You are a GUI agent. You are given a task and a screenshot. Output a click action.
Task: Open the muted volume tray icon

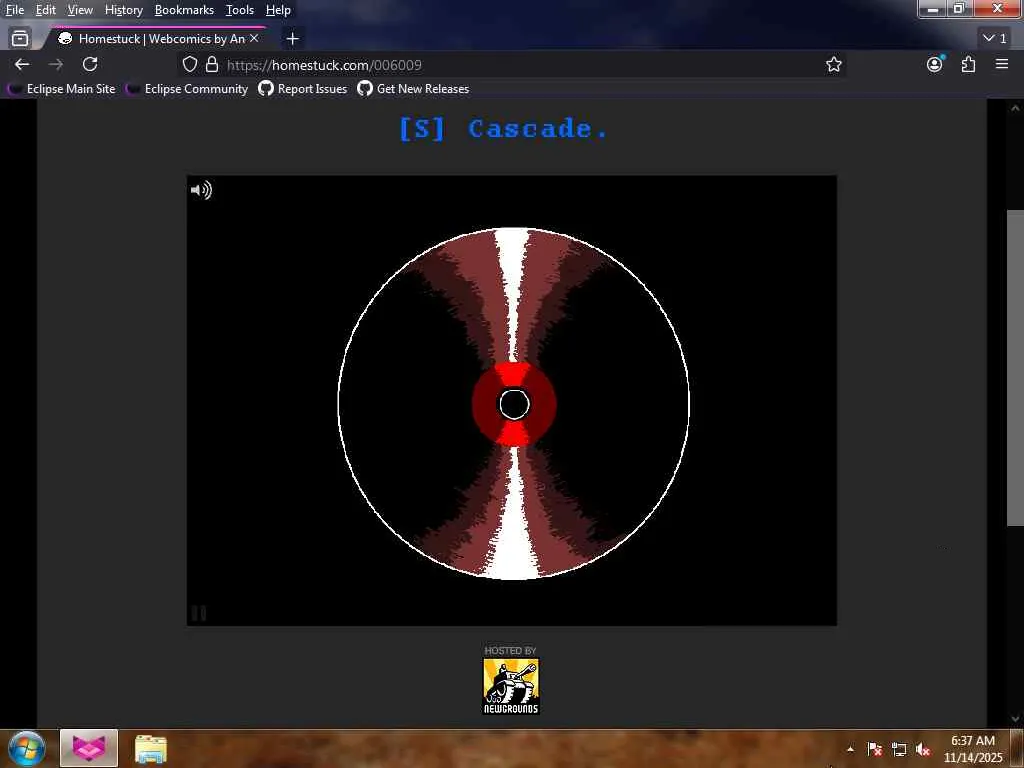click(922, 749)
